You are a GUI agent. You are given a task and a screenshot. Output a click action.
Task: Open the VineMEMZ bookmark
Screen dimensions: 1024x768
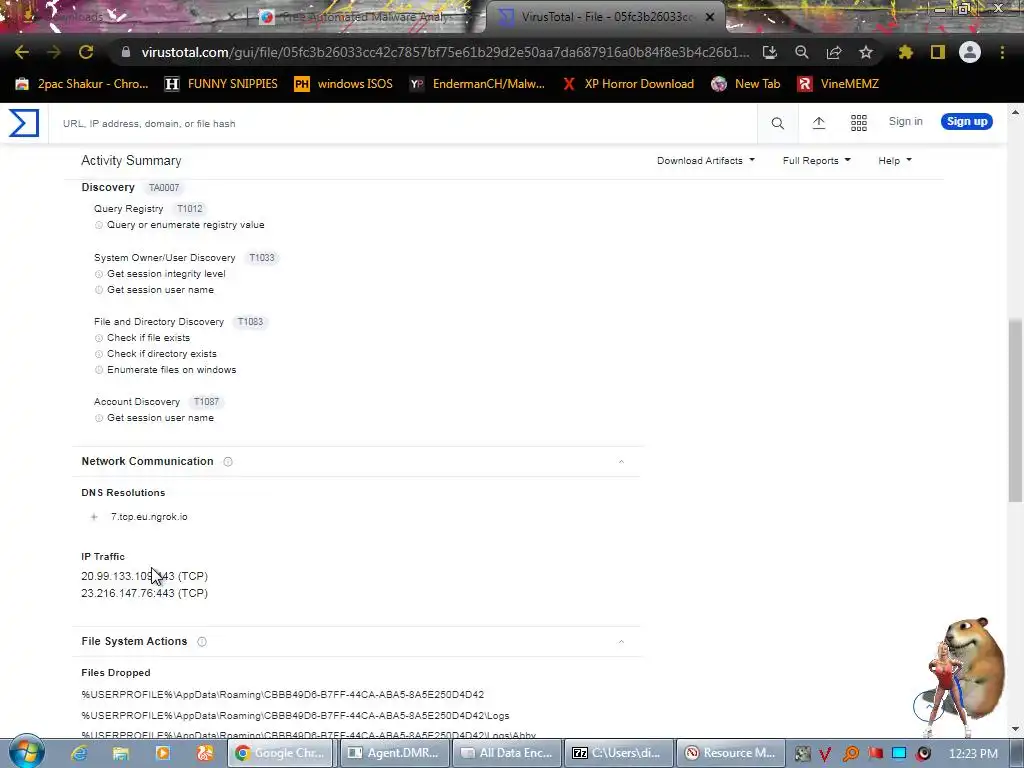point(838,84)
